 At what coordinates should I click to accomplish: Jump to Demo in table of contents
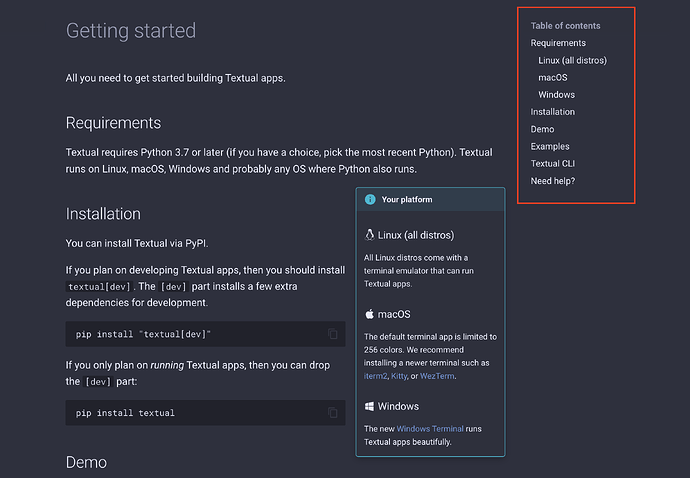point(542,129)
